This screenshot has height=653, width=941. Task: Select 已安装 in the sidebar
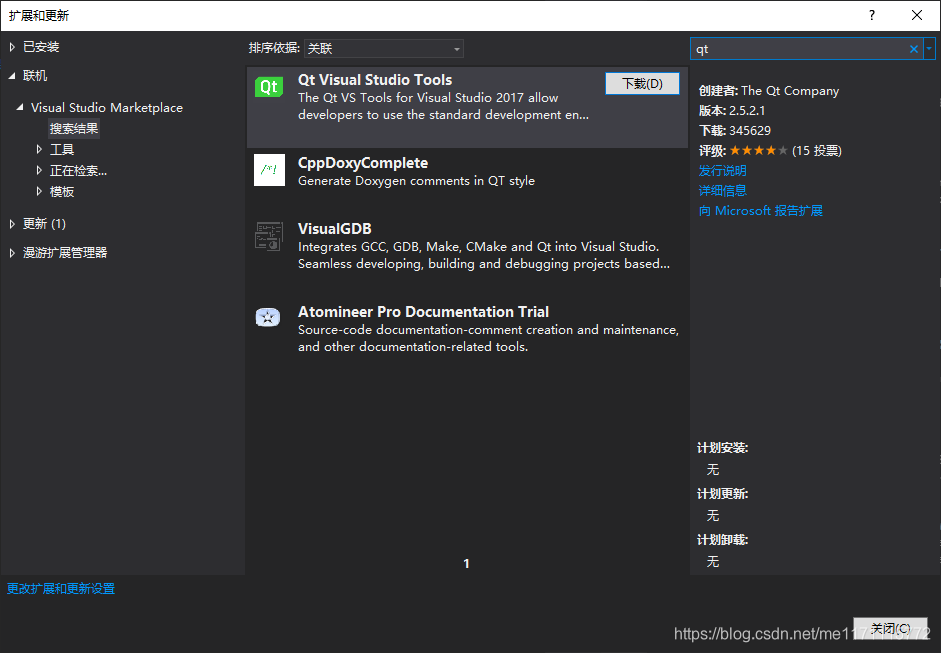[x=42, y=46]
